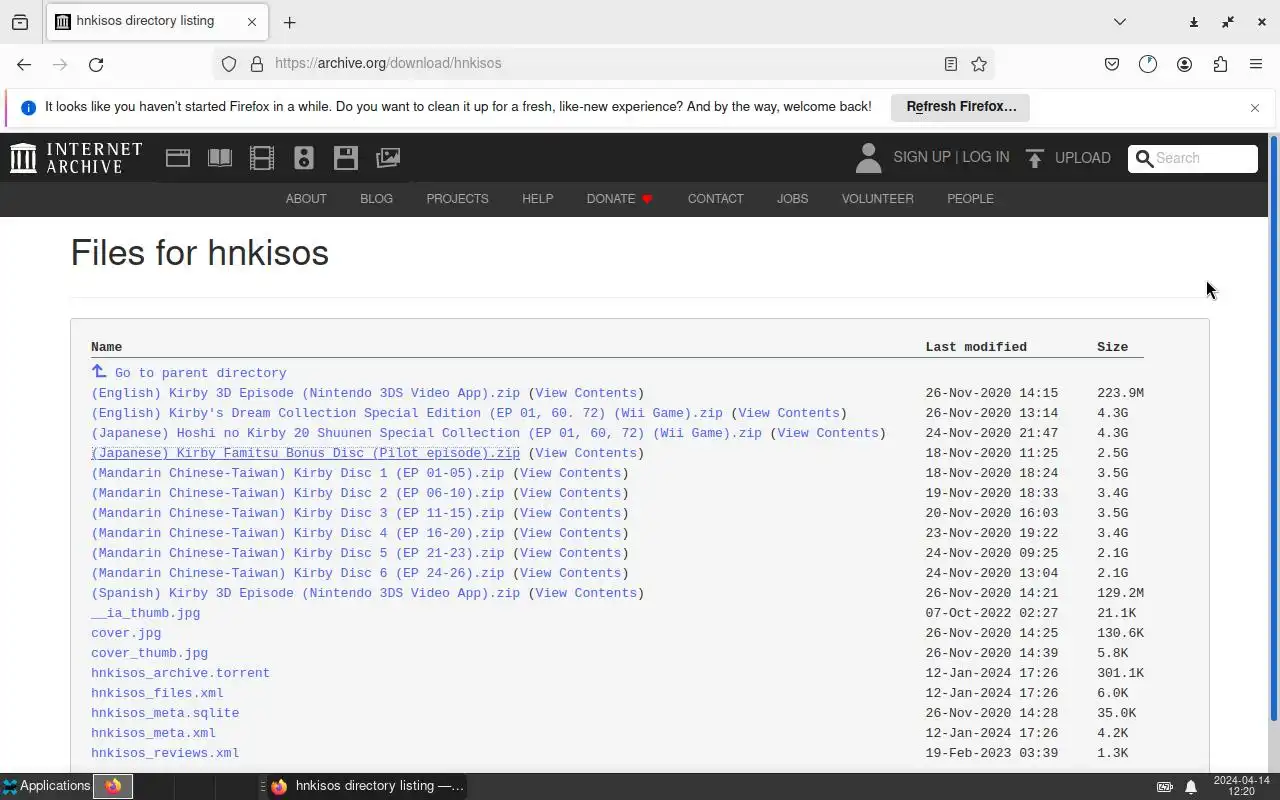
Task: Reload the page
Action: point(96,64)
